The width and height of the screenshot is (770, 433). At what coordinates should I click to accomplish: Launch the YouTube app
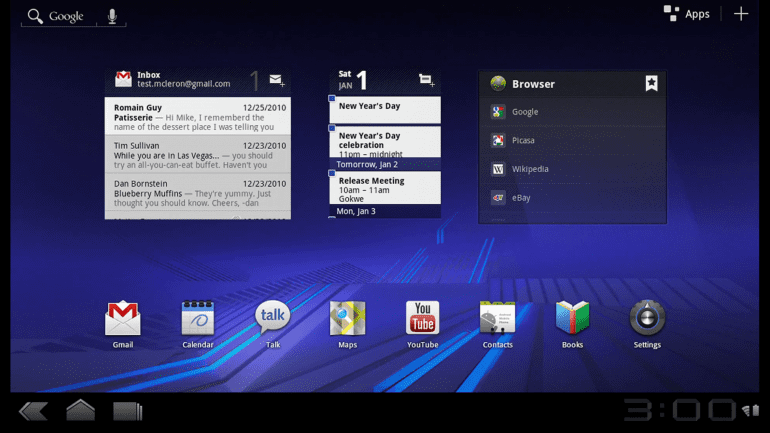pyautogui.click(x=422, y=318)
